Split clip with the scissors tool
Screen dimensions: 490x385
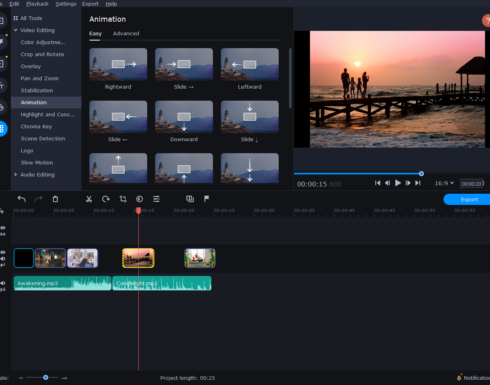tap(89, 199)
